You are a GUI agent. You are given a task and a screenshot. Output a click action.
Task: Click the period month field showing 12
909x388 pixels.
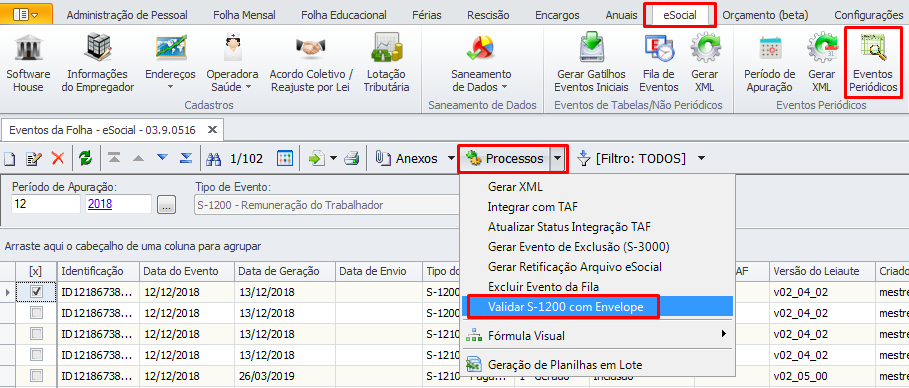[45, 204]
